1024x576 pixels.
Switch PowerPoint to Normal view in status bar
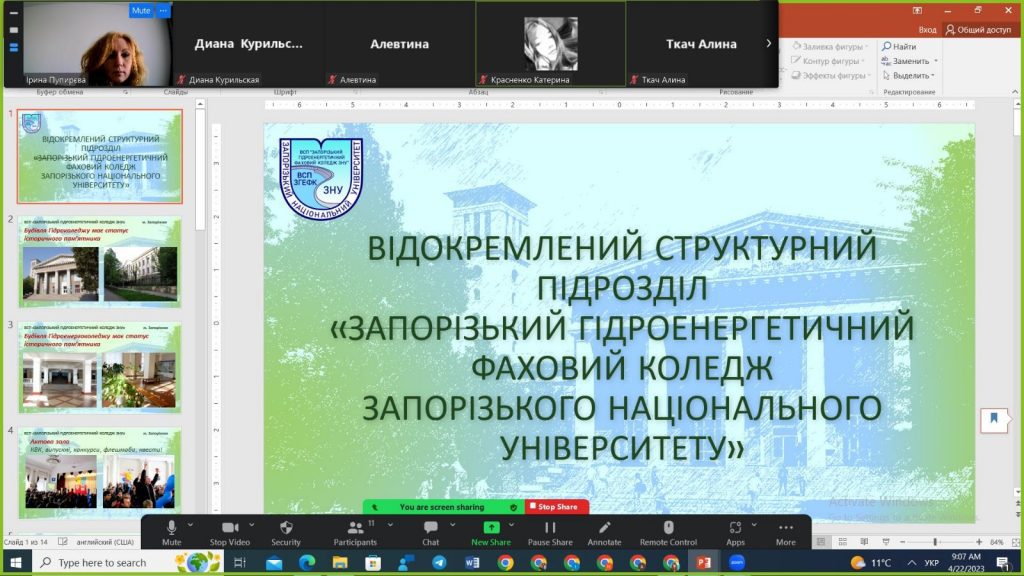821,542
